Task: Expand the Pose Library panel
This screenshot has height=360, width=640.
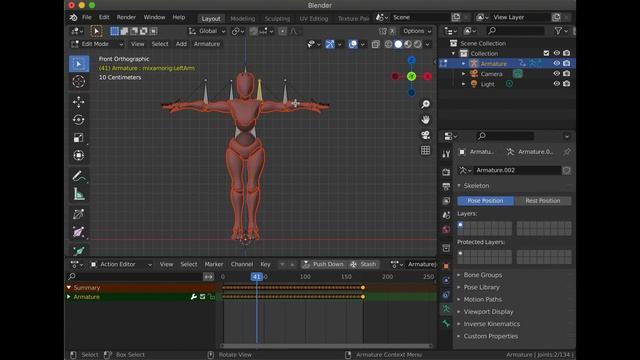Action: (x=482, y=287)
